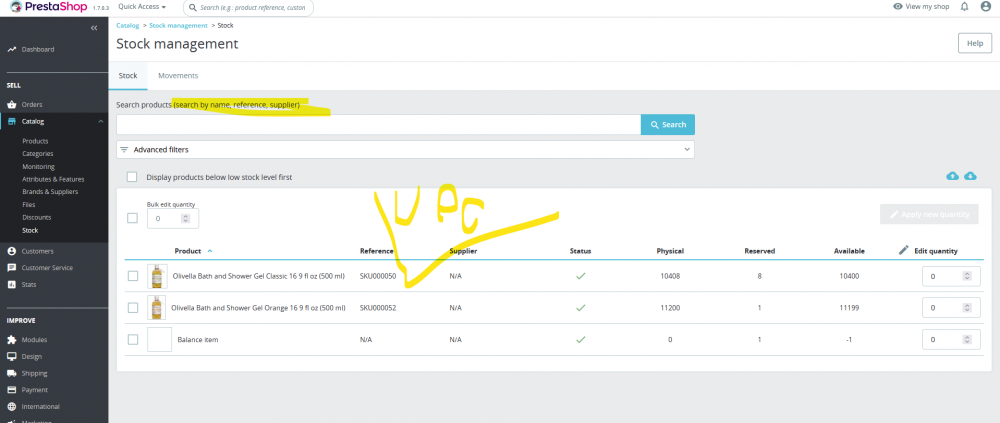The height and width of the screenshot is (423, 1000).
Task: Open Dashboard from the sidebar
Action: (38, 49)
